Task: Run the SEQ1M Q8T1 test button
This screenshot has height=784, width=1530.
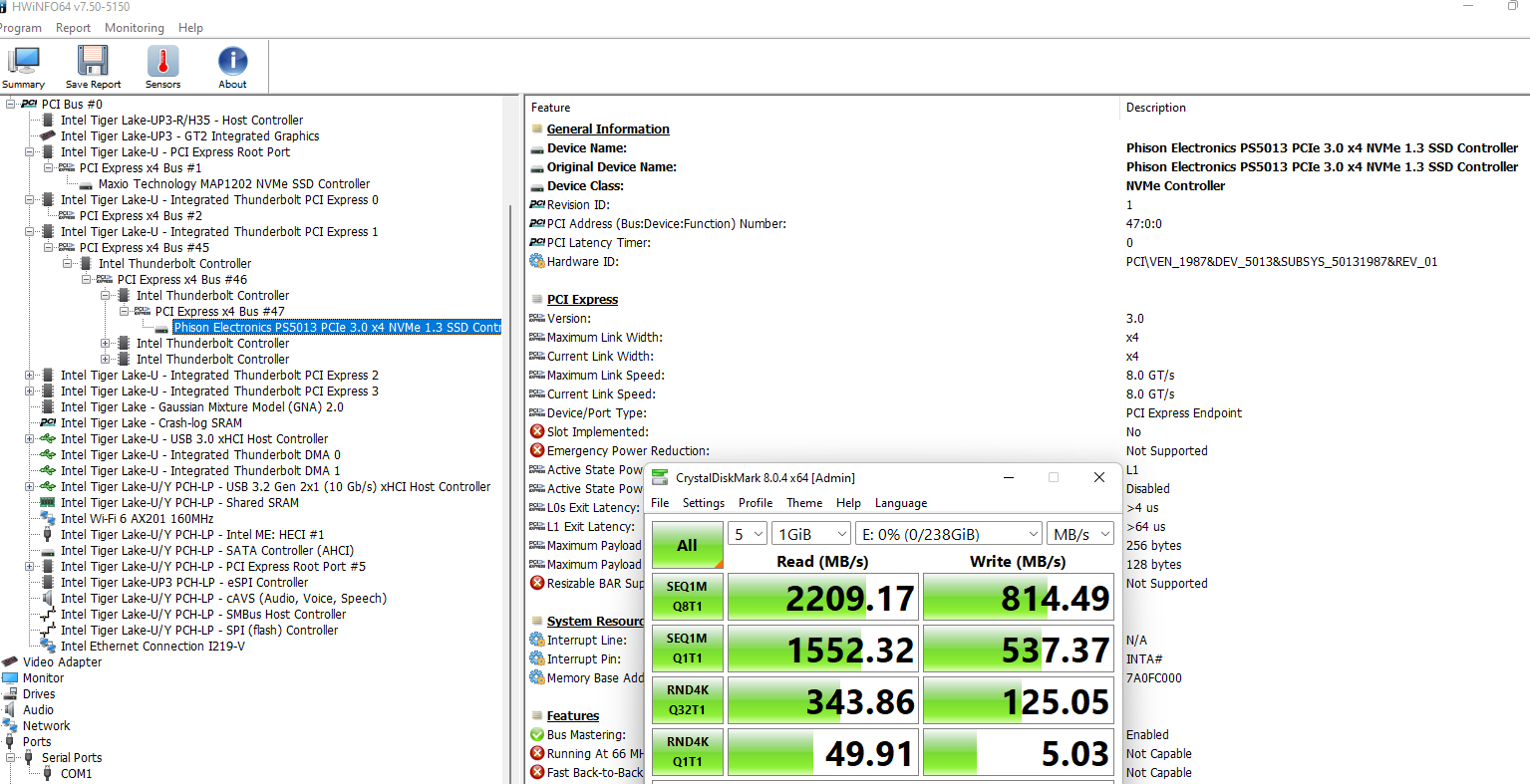Action: (x=687, y=597)
